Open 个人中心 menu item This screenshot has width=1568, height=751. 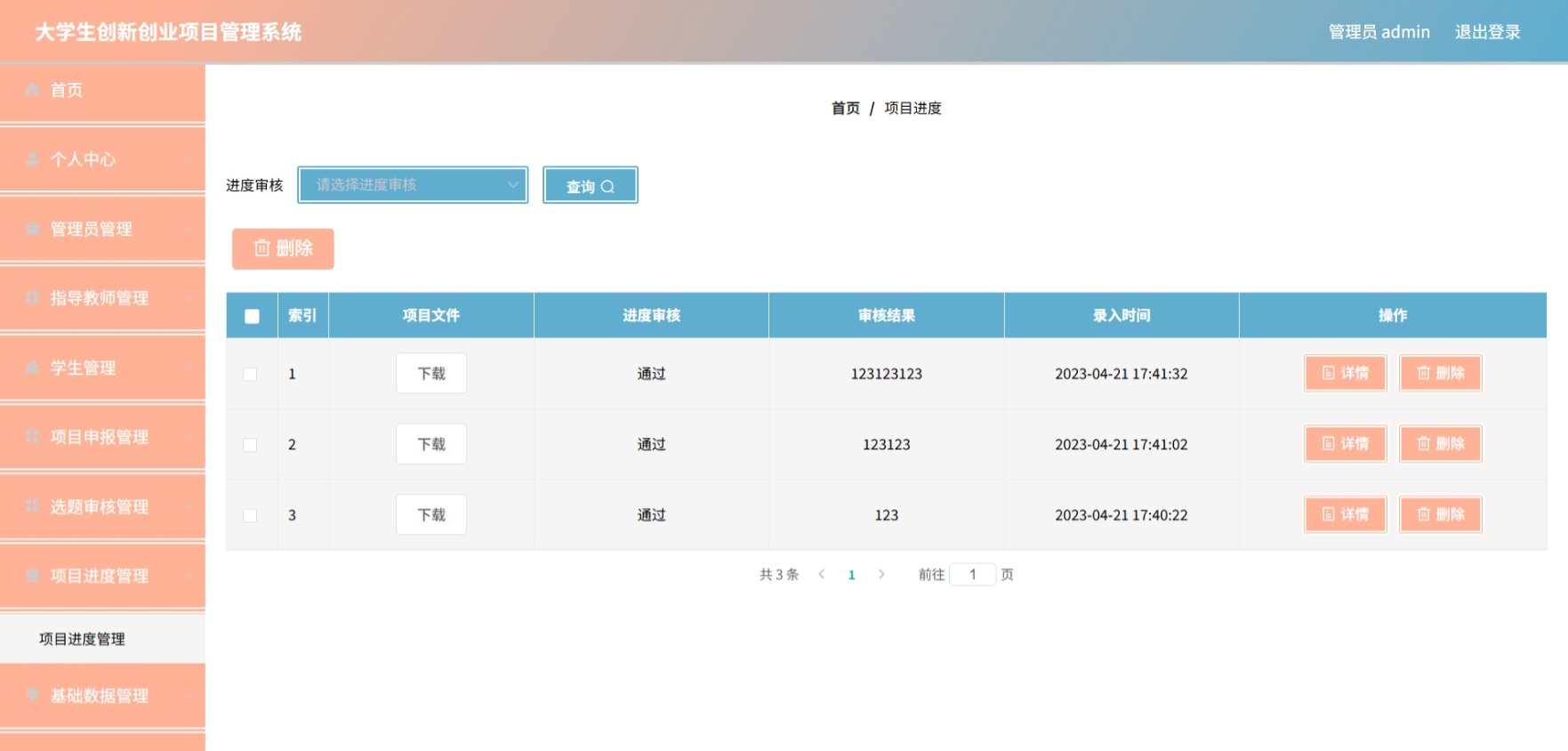tap(102, 159)
